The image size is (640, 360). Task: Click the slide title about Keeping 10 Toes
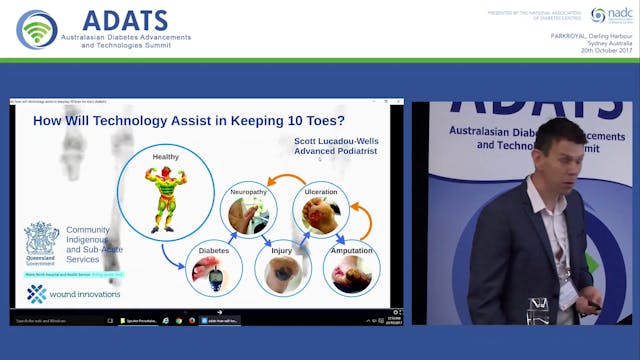[189, 121]
